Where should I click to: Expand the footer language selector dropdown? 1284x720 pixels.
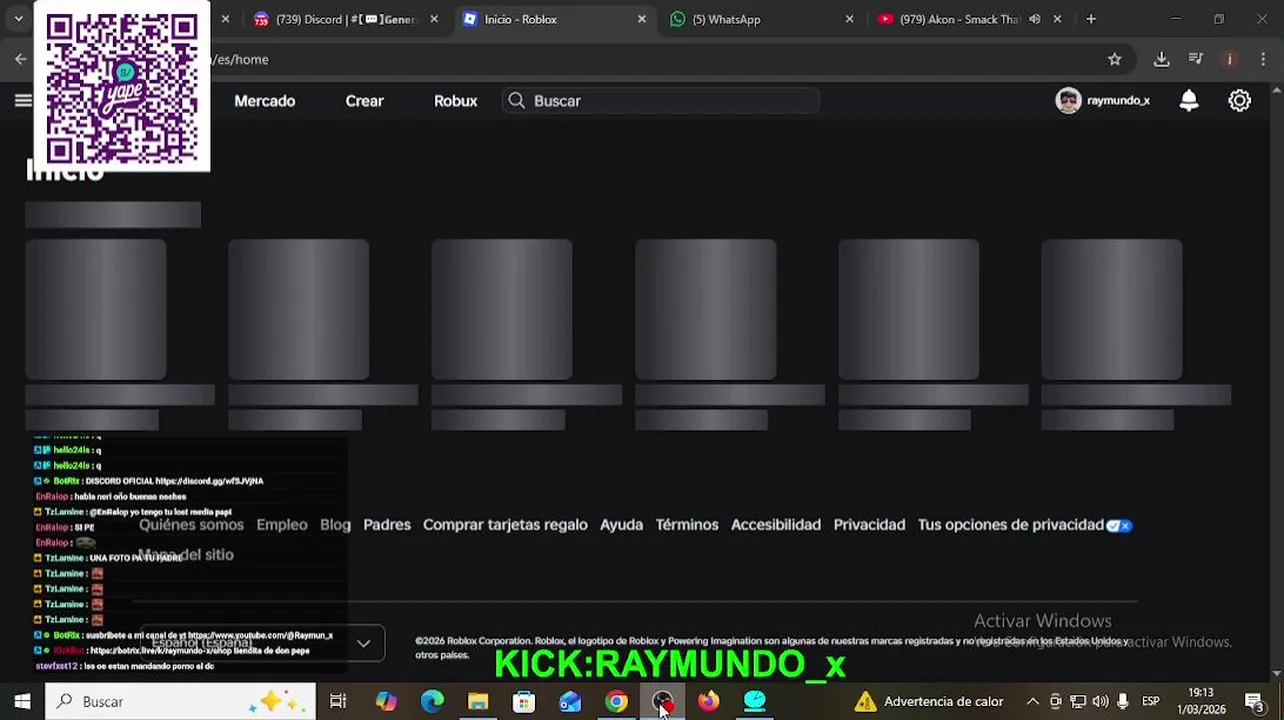pyautogui.click(x=363, y=643)
